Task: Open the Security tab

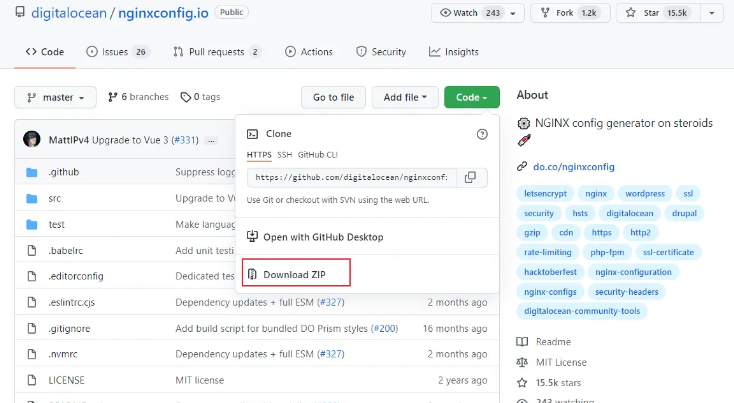Action: [x=381, y=52]
